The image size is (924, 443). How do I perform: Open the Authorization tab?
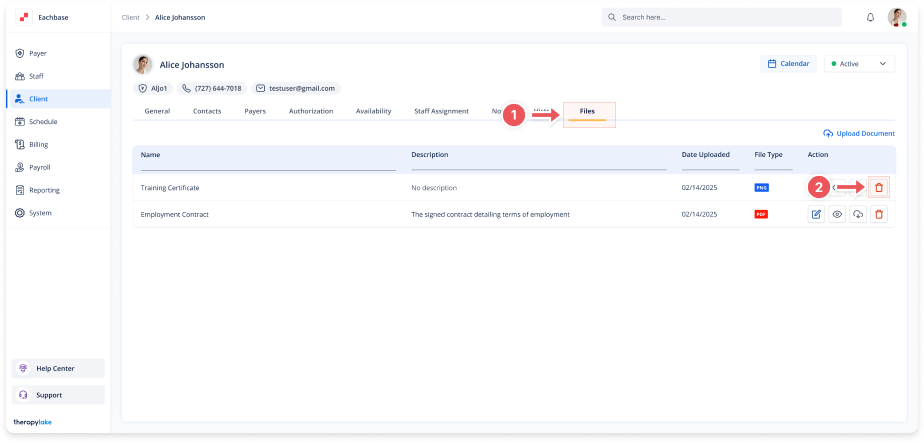point(311,111)
